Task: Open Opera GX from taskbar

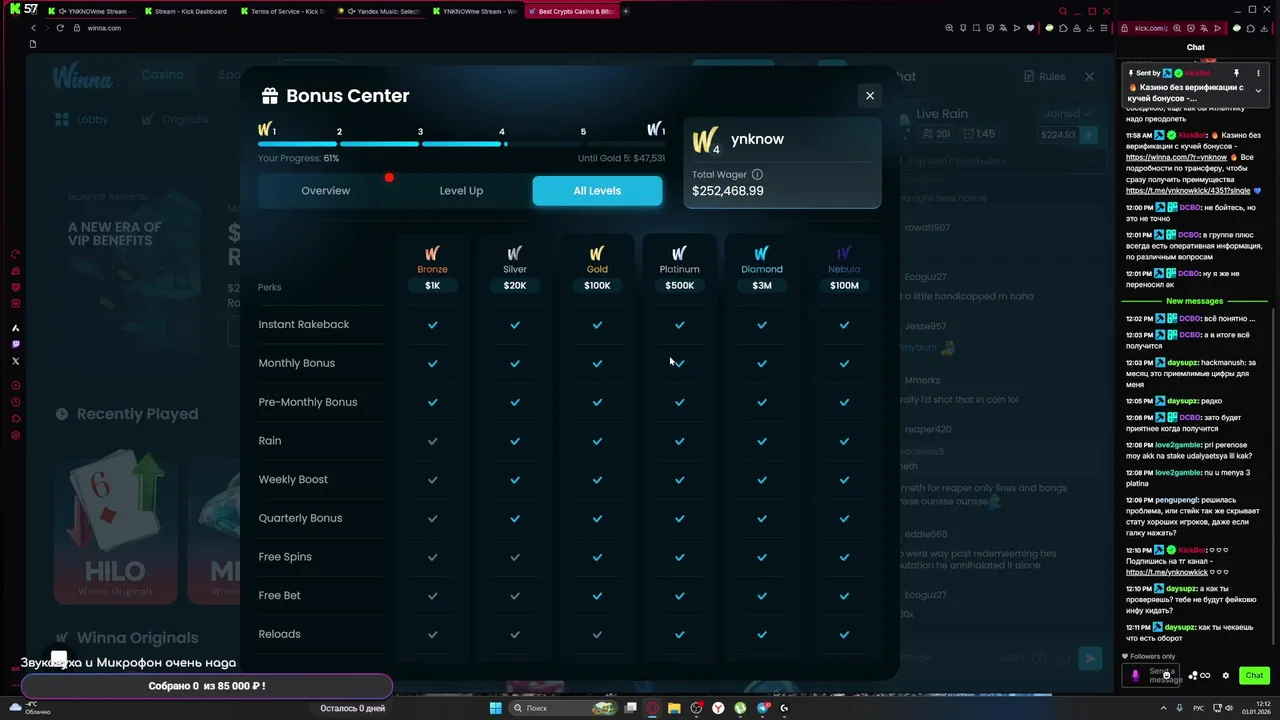Action: point(653,708)
